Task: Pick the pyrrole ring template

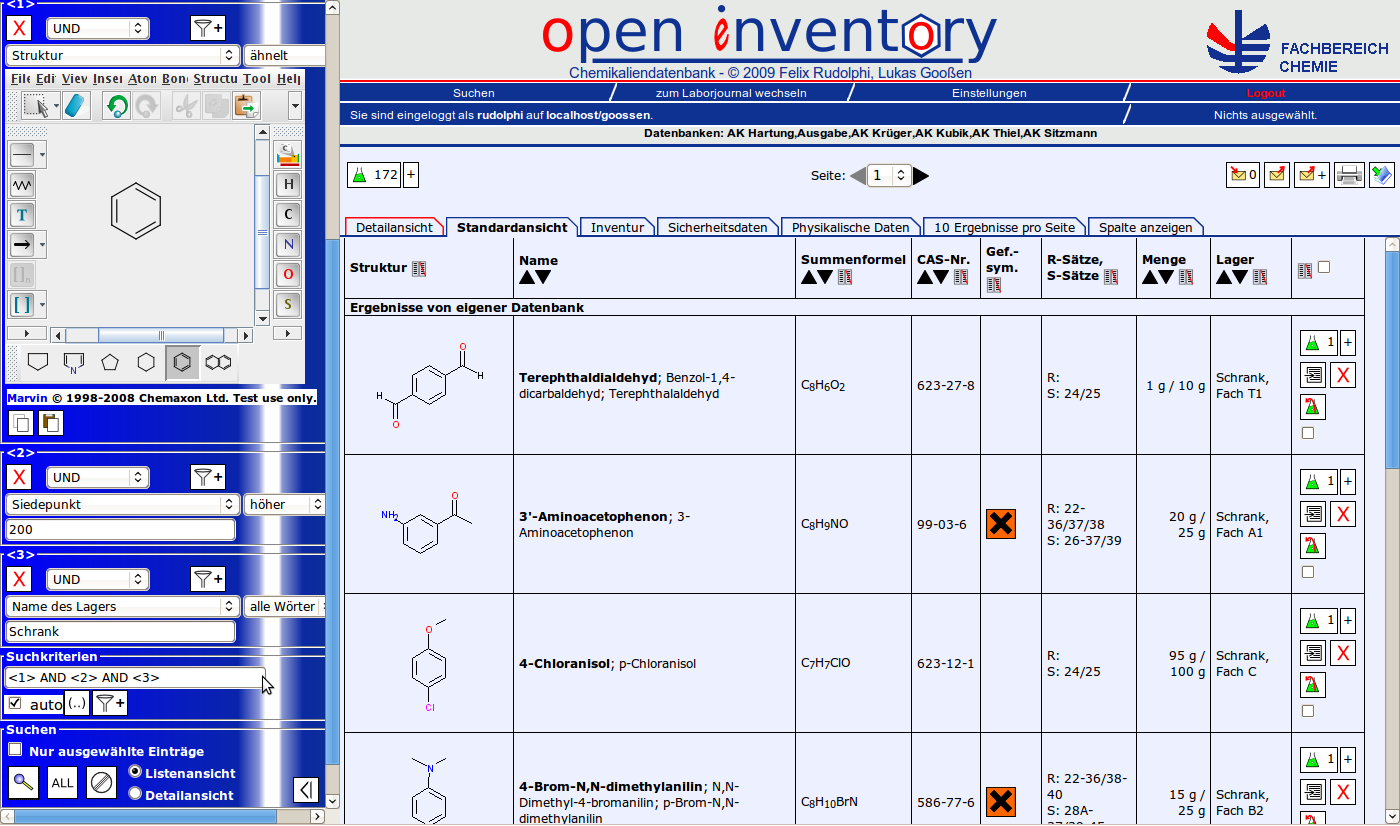Action: click(x=73, y=362)
